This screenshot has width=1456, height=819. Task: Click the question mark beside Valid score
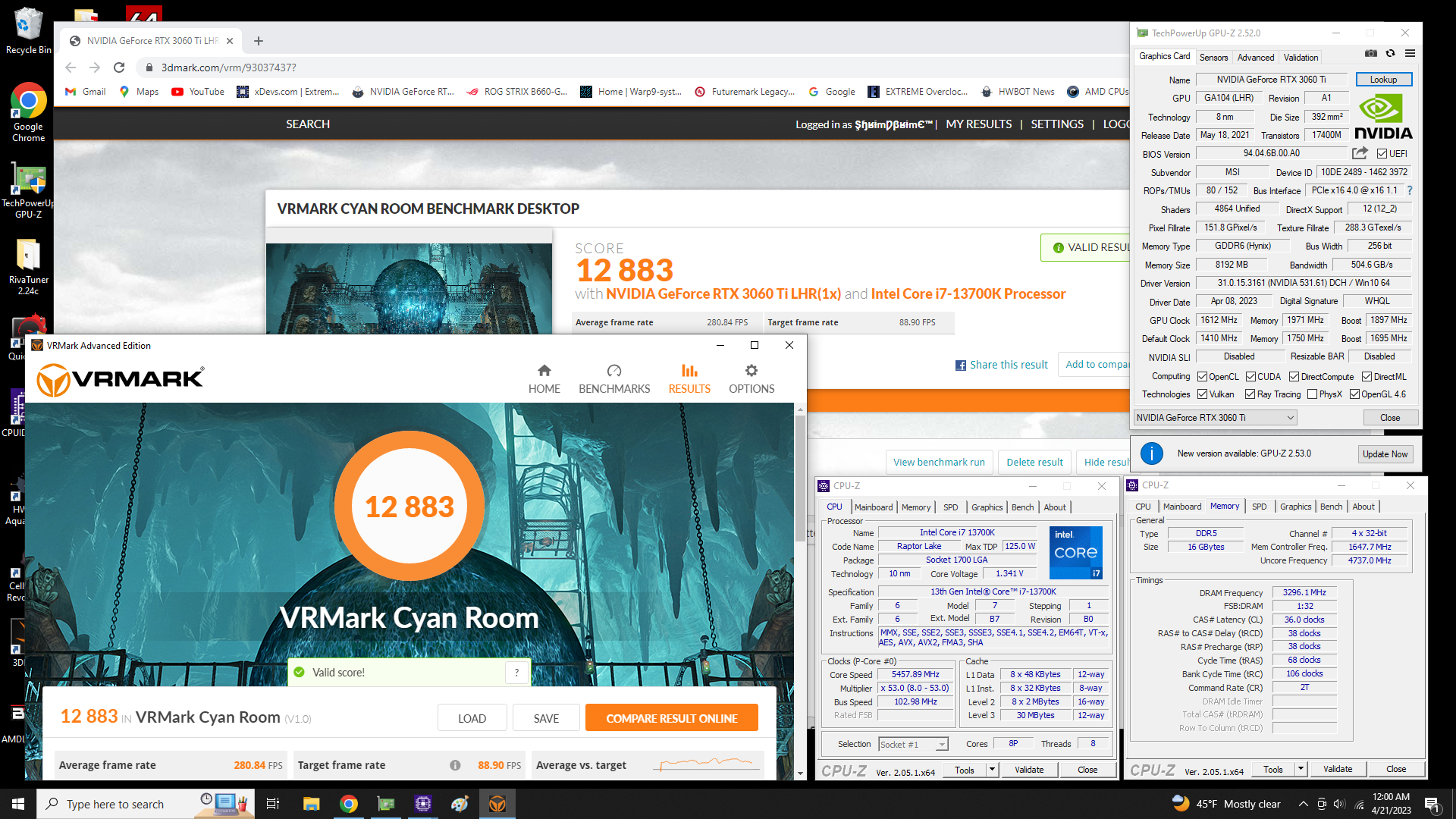pyautogui.click(x=517, y=673)
